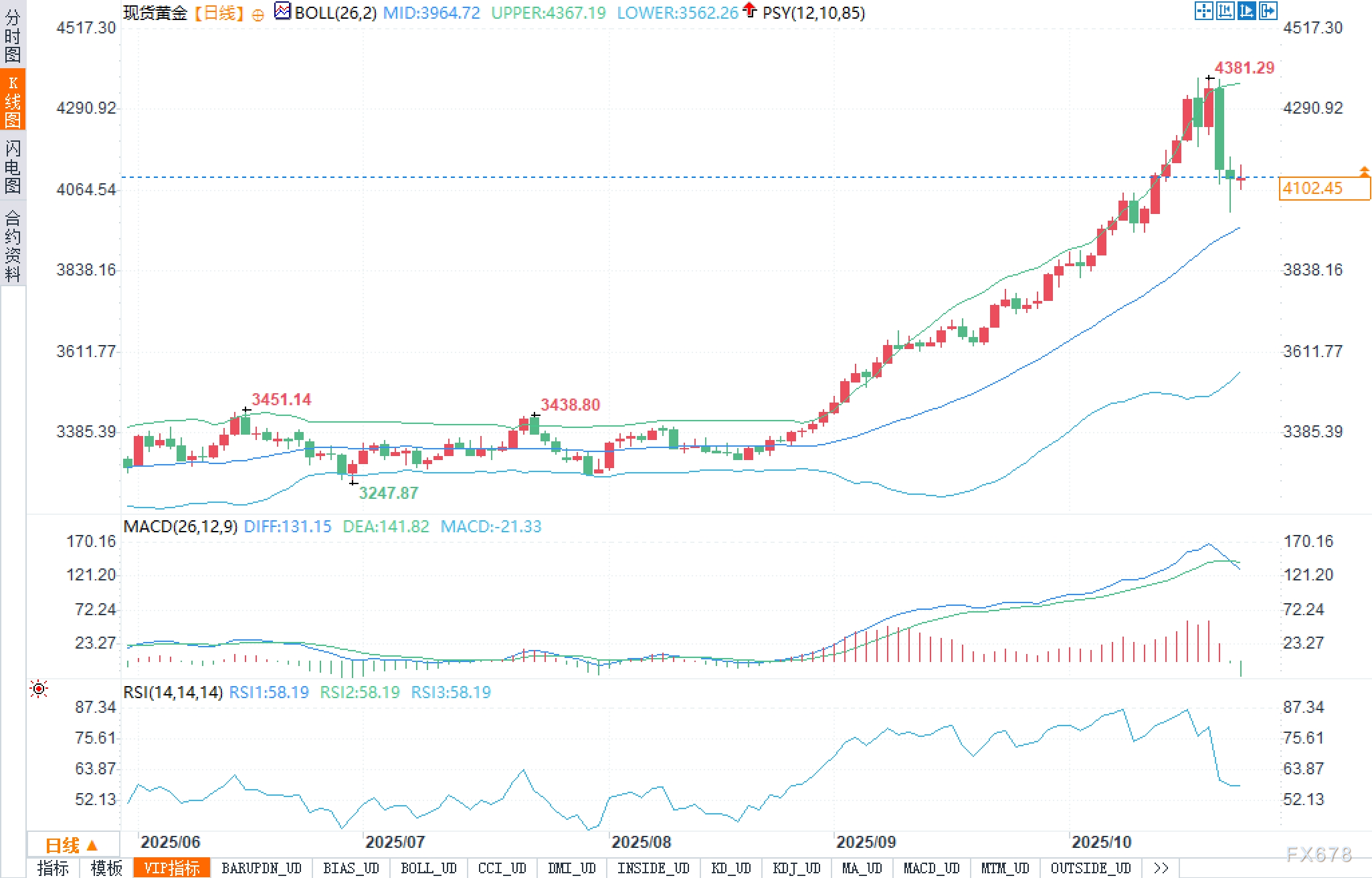Click the red arrow icon before PSY
This screenshot has width=1372, height=878.
point(750,10)
